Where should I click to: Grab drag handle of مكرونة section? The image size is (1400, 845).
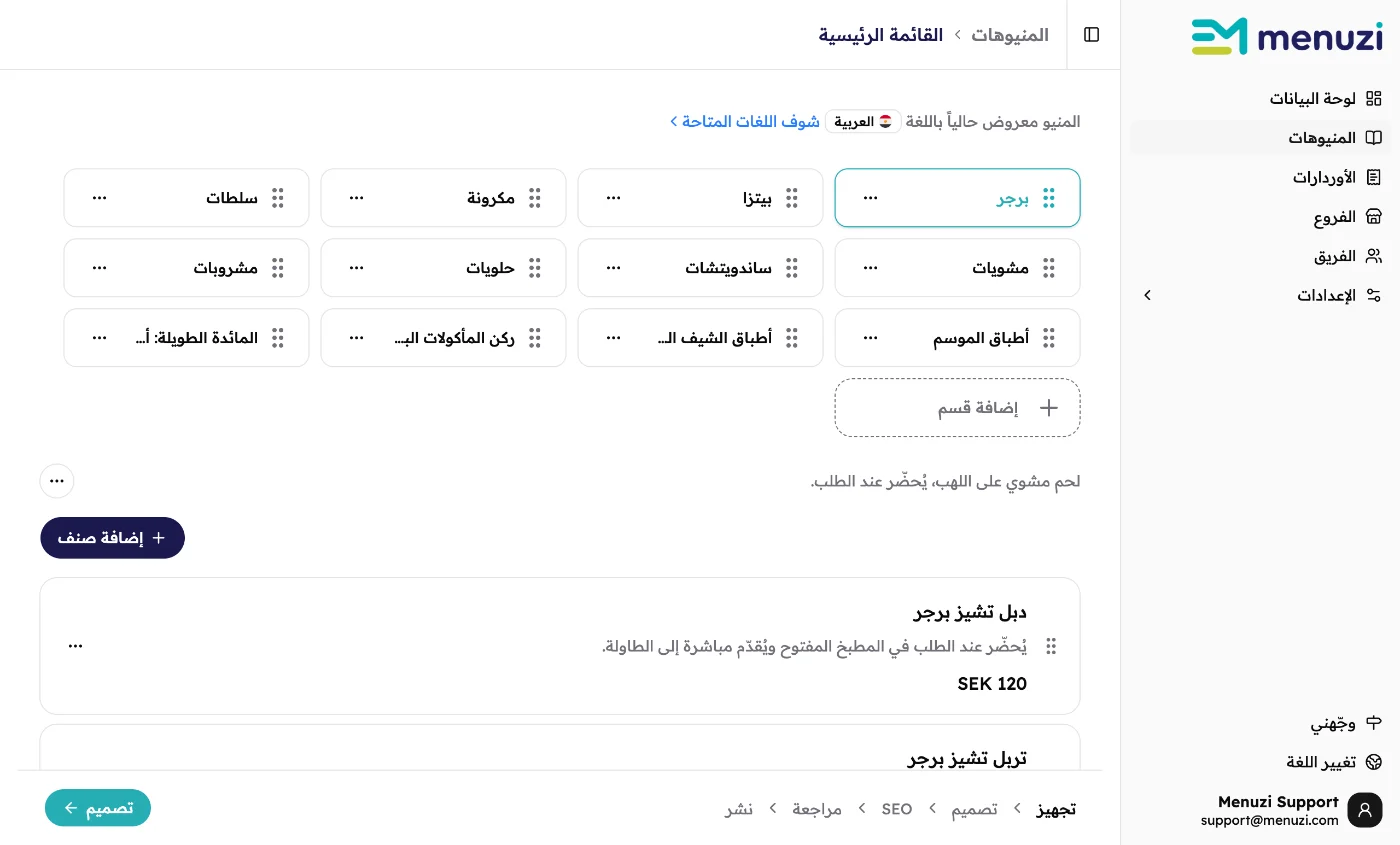point(535,198)
